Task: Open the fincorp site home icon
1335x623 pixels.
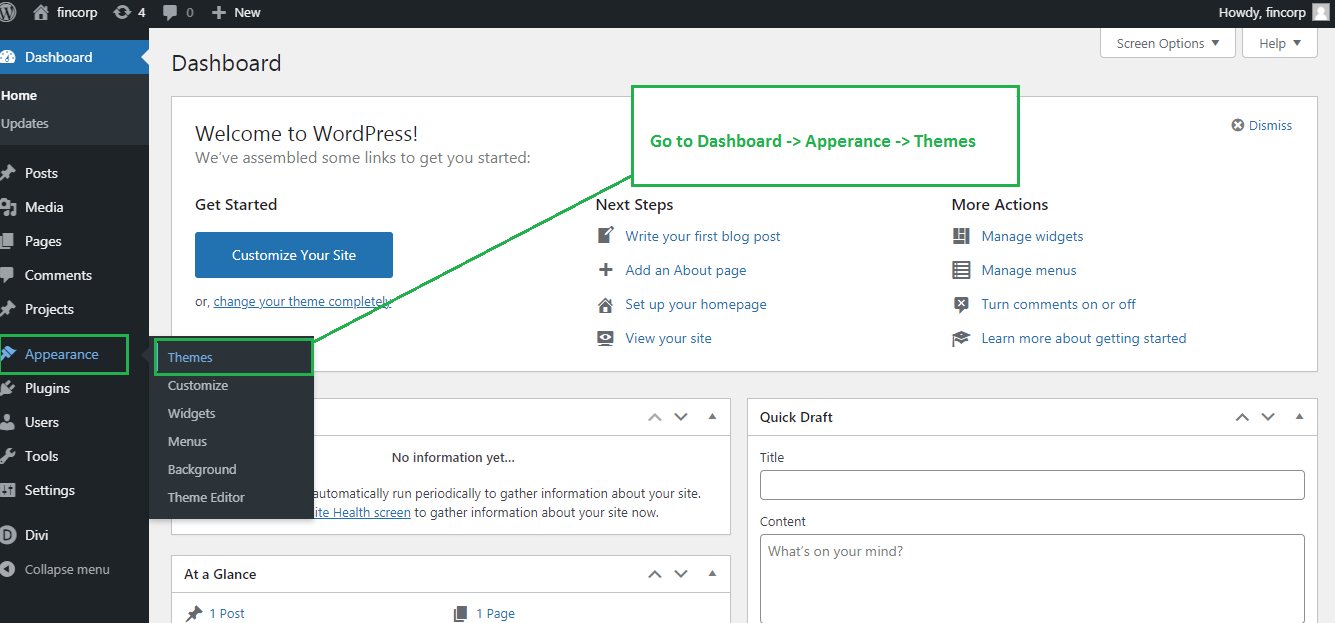Action: pyautogui.click(x=41, y=13)
